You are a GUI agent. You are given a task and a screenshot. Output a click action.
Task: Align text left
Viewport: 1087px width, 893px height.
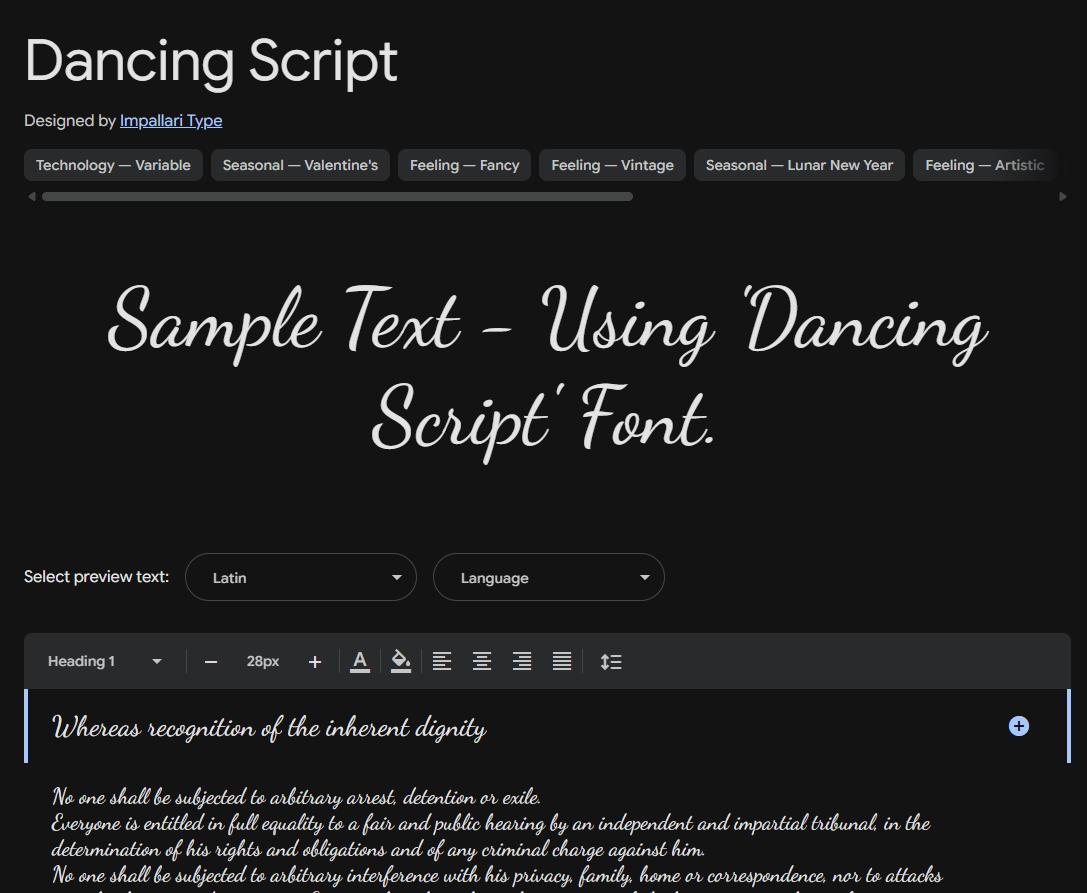click(x=442, y=661)
